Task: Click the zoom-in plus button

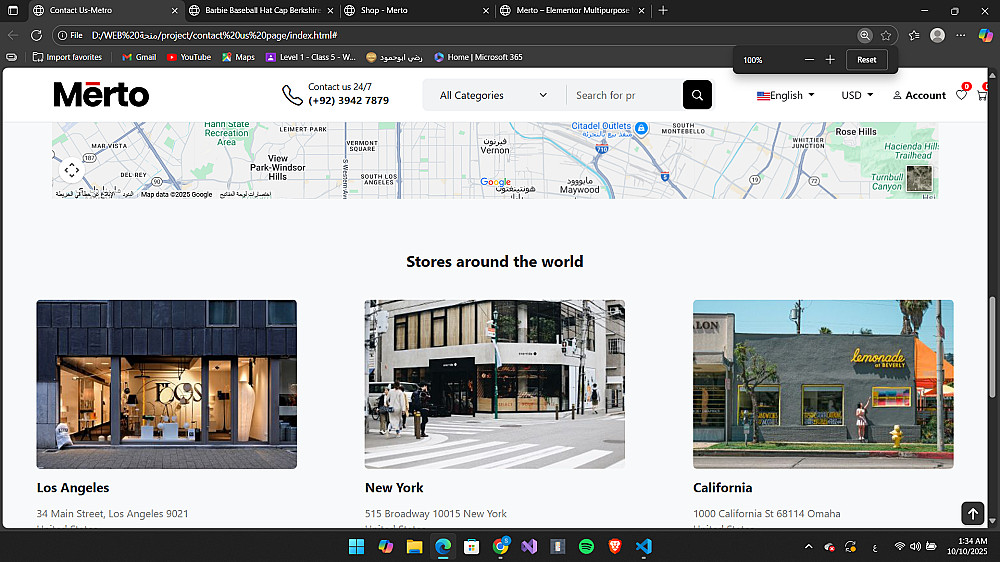Action: coord(830,60)
